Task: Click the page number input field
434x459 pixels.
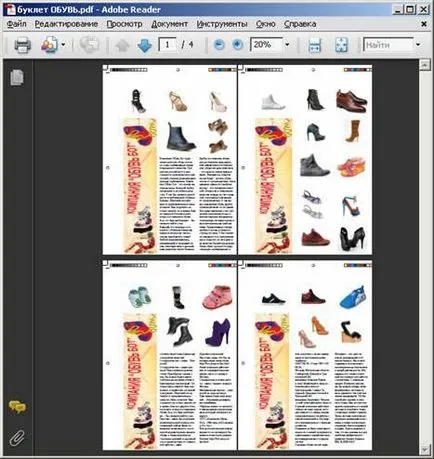Action: coord(167,44)
